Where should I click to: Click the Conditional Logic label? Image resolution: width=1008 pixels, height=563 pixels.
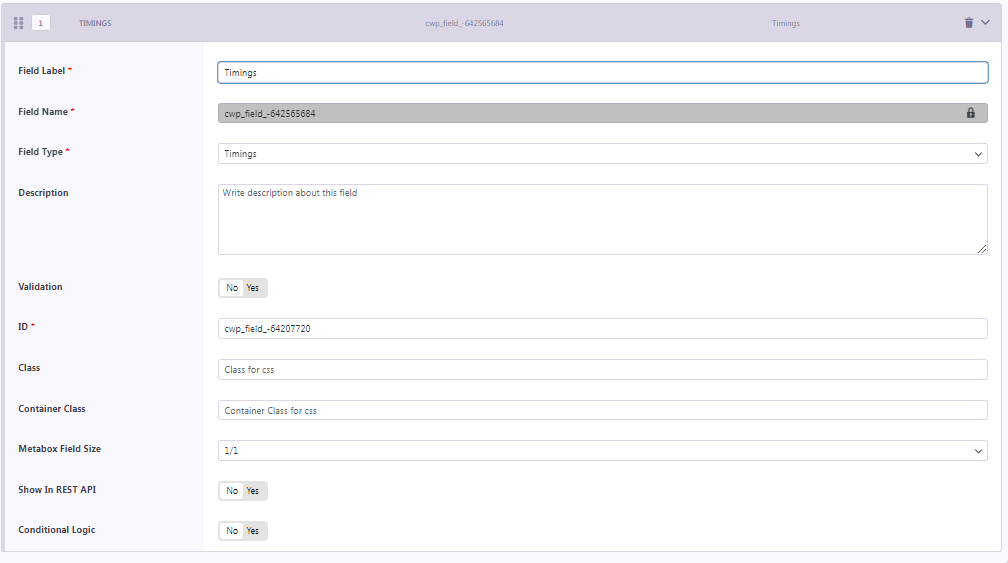tap(57, 530)
